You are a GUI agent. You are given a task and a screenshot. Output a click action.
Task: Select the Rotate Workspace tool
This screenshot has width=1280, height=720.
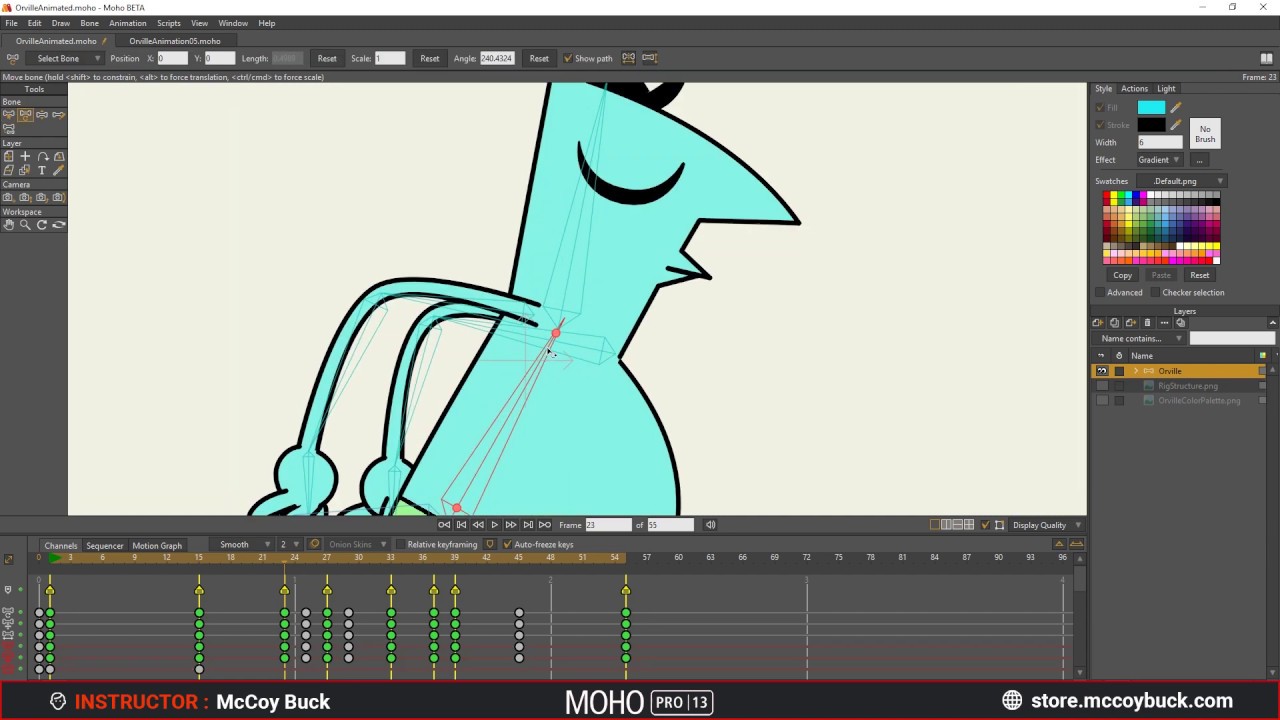click(42, 225)
